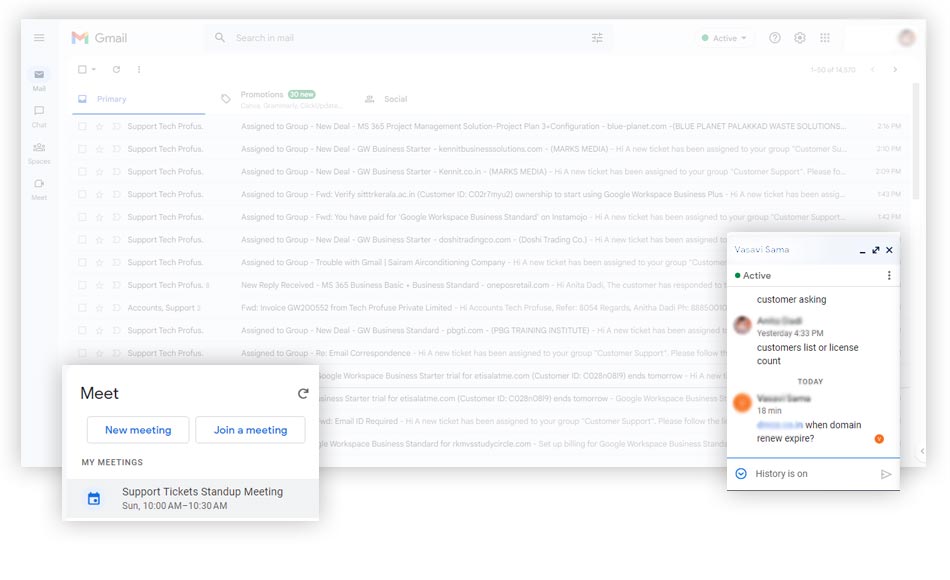The width and height of the screenshot is (950, 580).
Task: Go to previous page of emails
Action: click(x=872, y=69)
